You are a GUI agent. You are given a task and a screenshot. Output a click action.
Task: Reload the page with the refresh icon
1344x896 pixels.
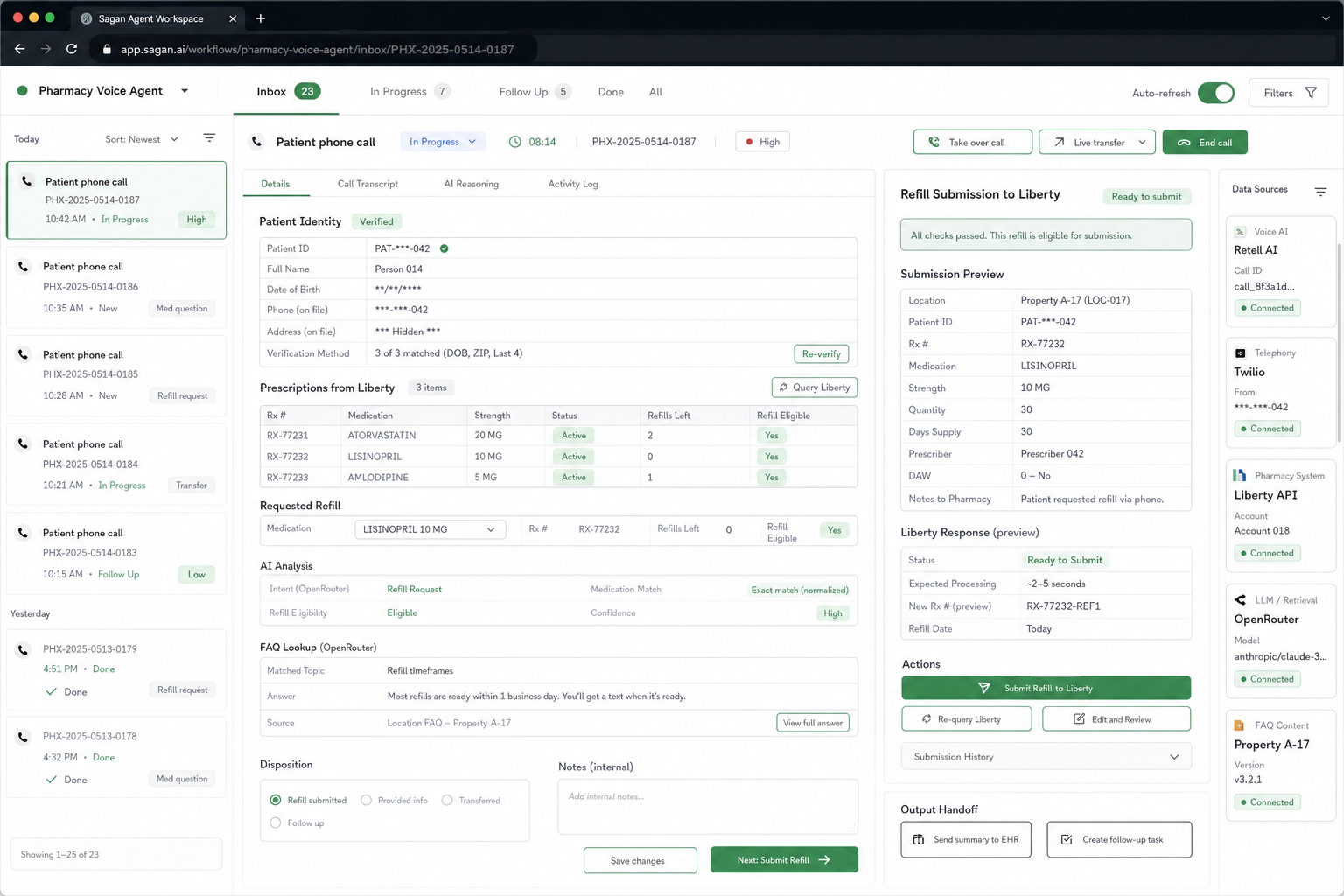point(72,49)
